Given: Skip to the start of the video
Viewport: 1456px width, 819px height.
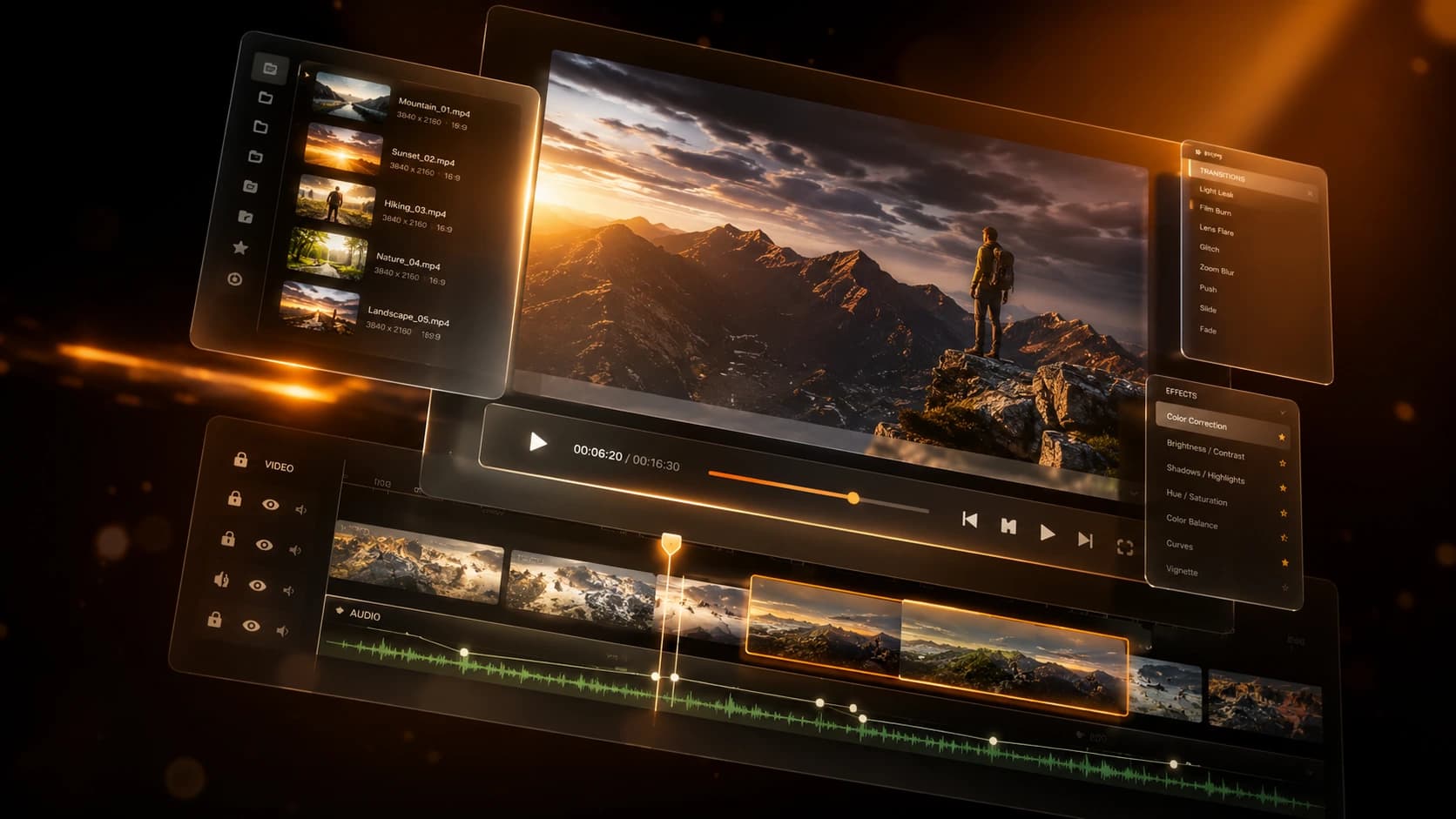Looking at the screenshot, I should [x=969, y=520].
